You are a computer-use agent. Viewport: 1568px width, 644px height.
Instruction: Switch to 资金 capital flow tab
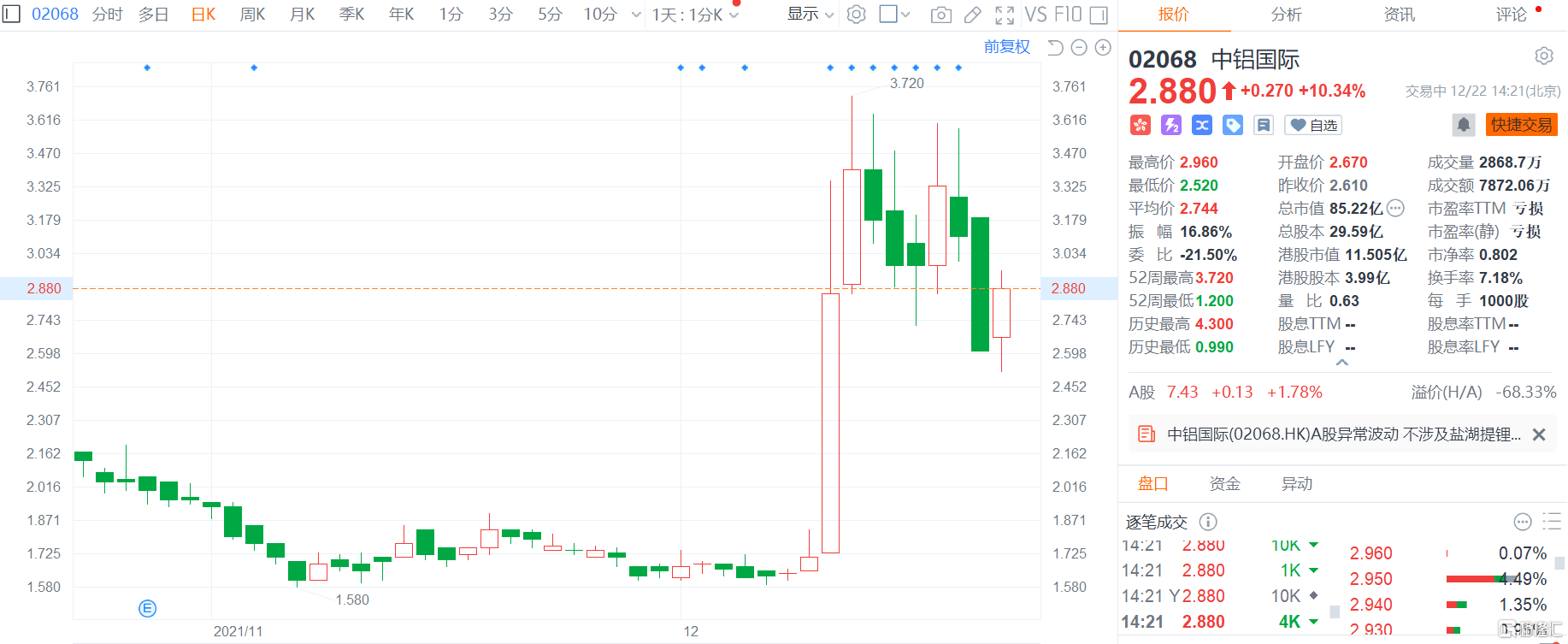[x=1224, y=484]
